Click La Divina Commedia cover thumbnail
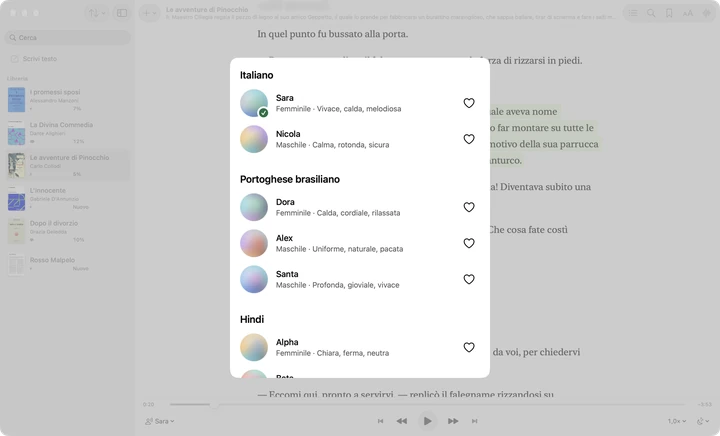This screenshot has width=720, height=436. tap(17, 133)
